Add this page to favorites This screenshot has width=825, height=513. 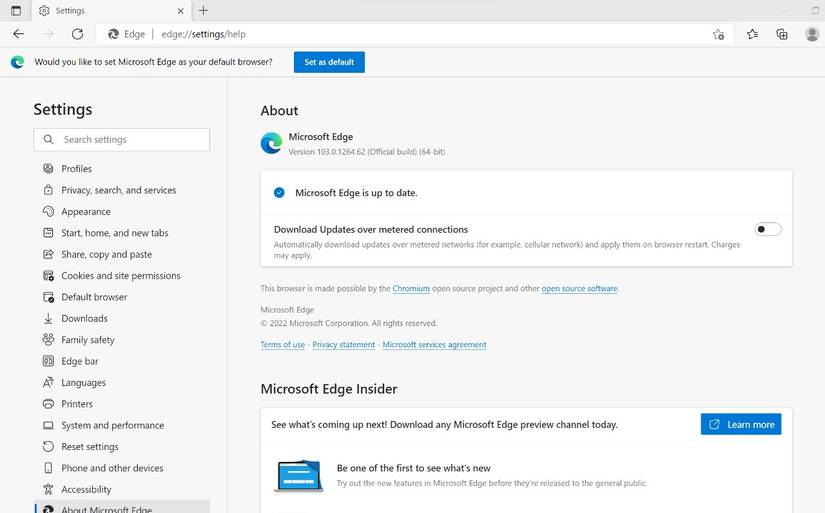tap(718, 34)
